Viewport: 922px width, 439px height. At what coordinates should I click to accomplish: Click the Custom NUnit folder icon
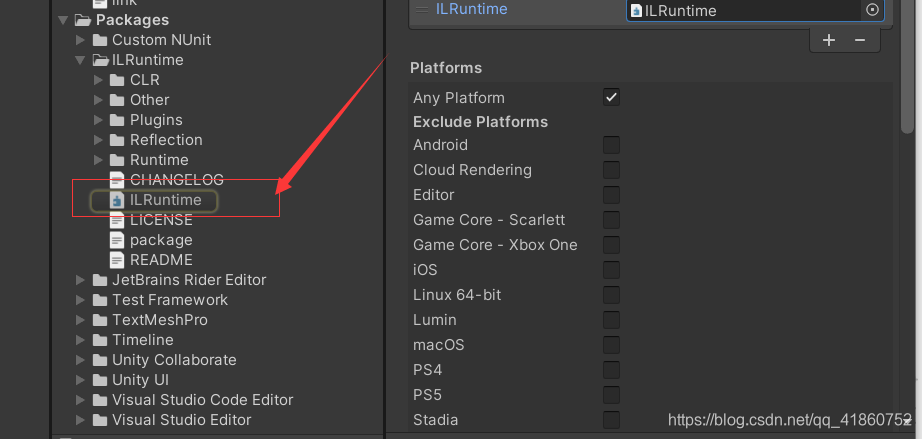point(100,40)
